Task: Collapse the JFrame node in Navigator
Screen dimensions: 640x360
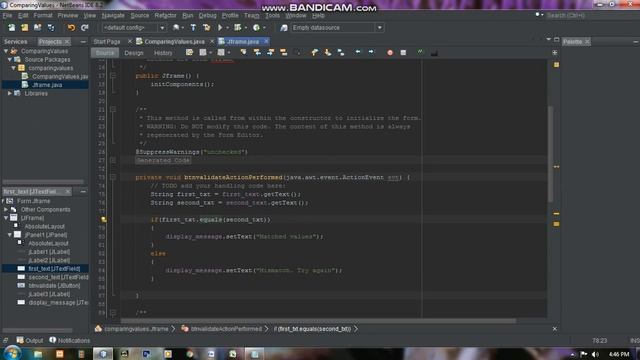Action: click(x=6, y=218)
